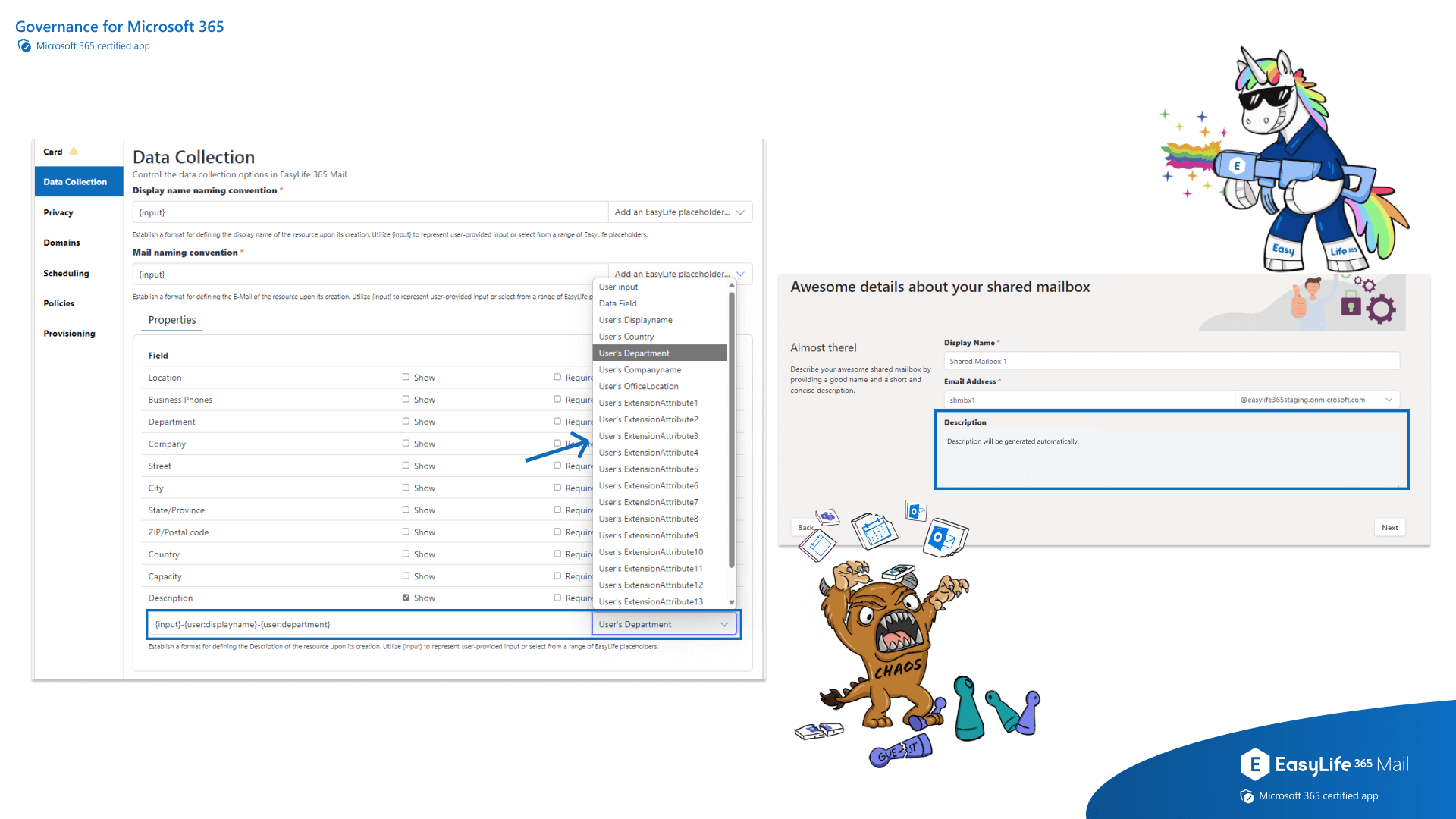The image size is (1456, 819).
Task: Select User's Companyname from the placeholder list
Action: coord(639,369)
